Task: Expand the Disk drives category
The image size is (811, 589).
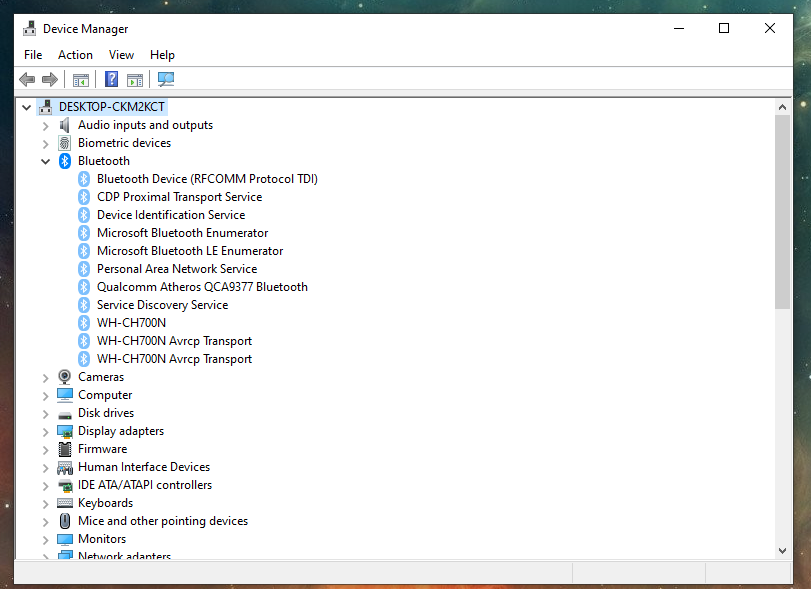Action: [x=46, y=414]
